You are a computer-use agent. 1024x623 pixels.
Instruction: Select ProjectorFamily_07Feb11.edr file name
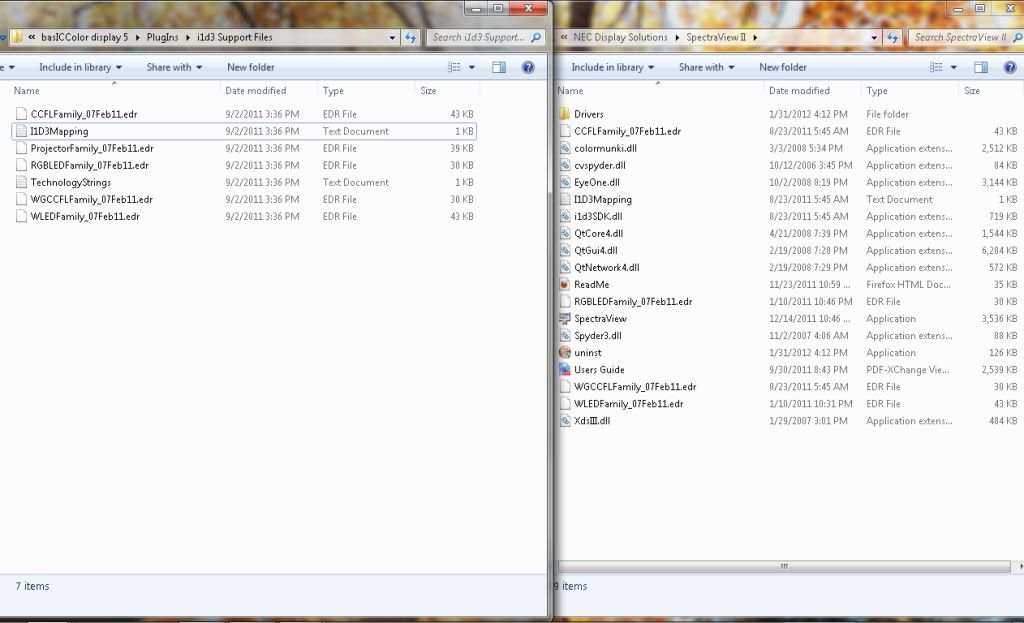coord(92,148)
